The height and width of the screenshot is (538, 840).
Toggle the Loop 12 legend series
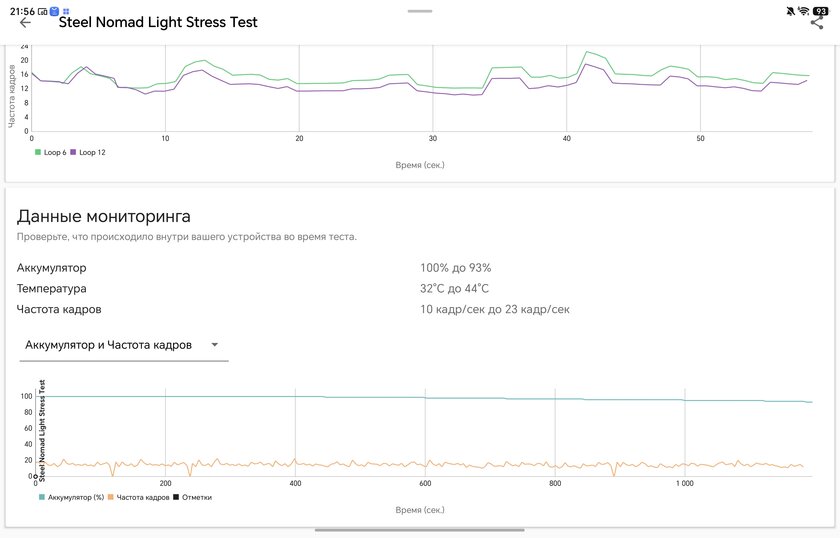88,152
